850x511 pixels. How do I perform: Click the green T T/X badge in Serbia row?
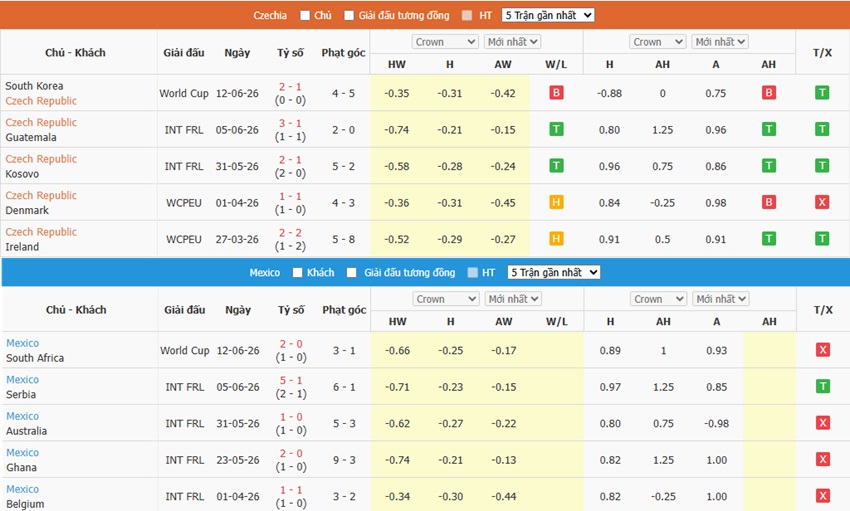click(x=823, y=386)
